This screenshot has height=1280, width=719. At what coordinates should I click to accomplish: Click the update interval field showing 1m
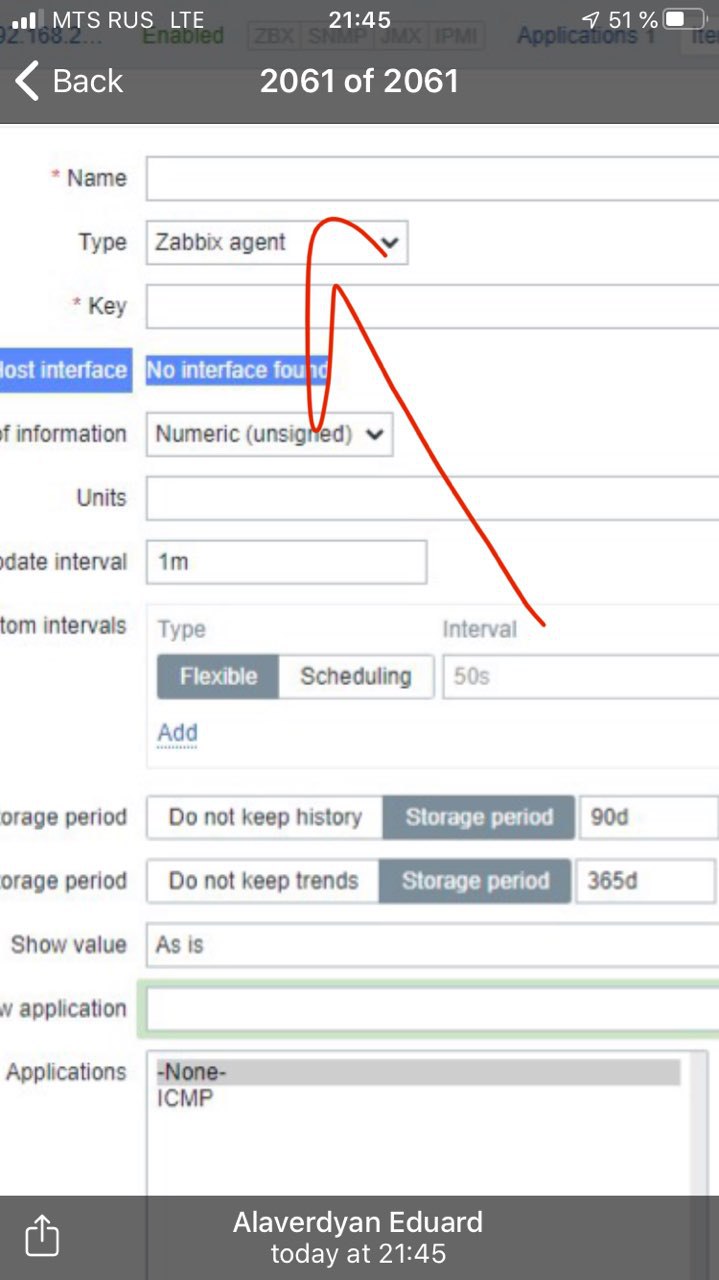pyautogui.click(x=286, y=562)
